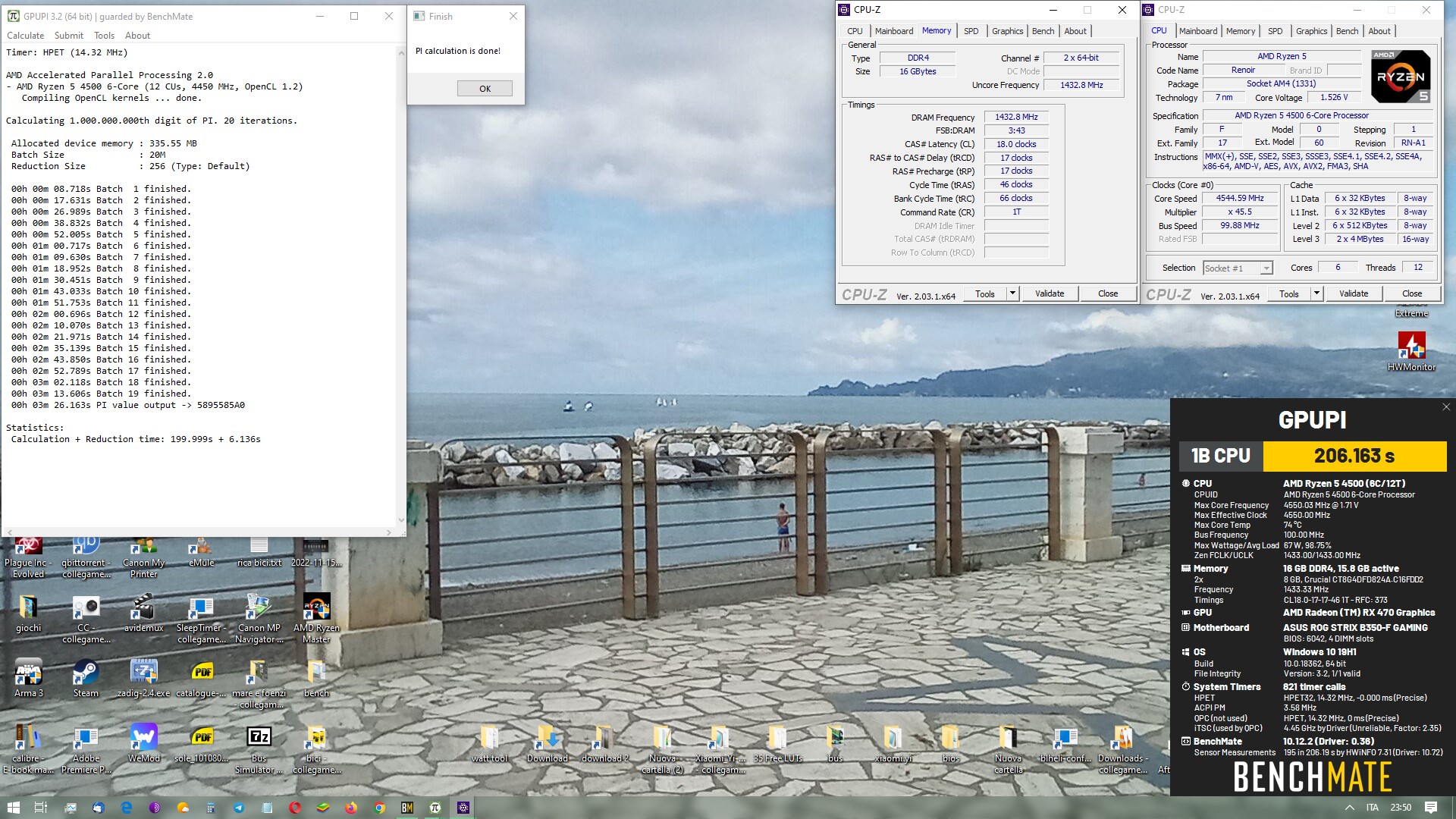Open Task View in the taskbar

tap(41, 808)
